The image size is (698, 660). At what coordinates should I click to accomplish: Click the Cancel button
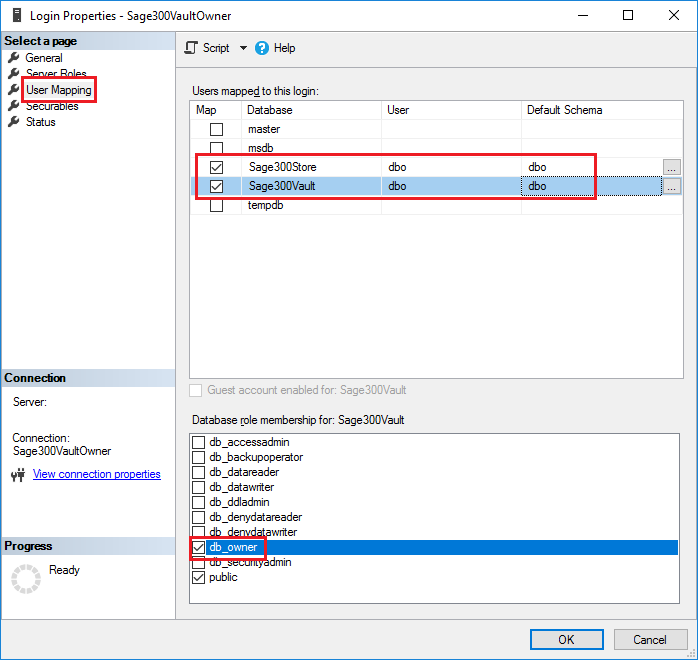[x=650, y=640]
